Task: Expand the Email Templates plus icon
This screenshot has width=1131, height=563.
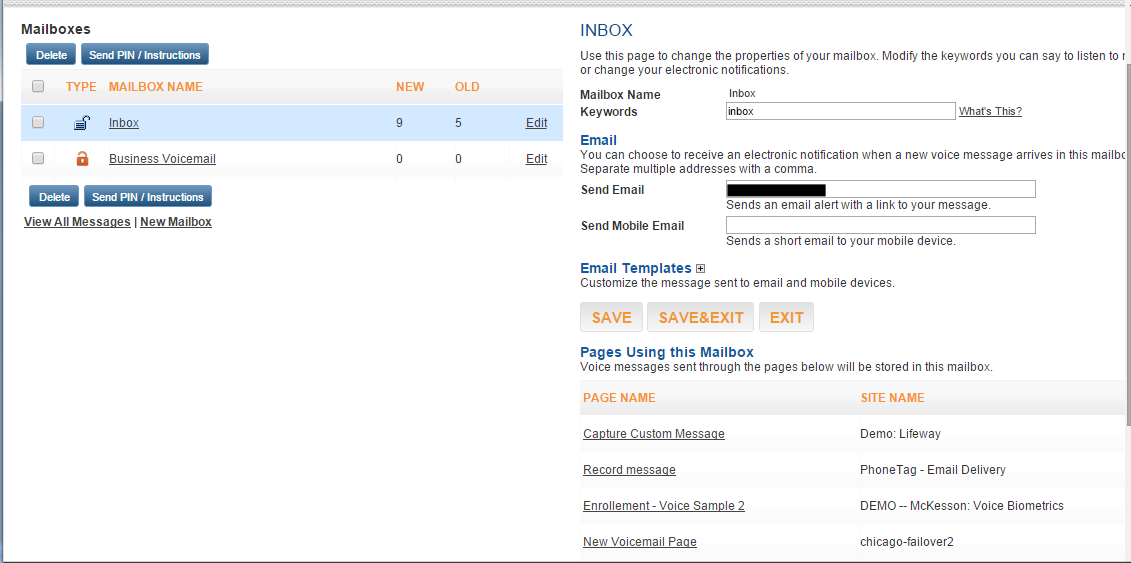Action: (x=700, y=269)
